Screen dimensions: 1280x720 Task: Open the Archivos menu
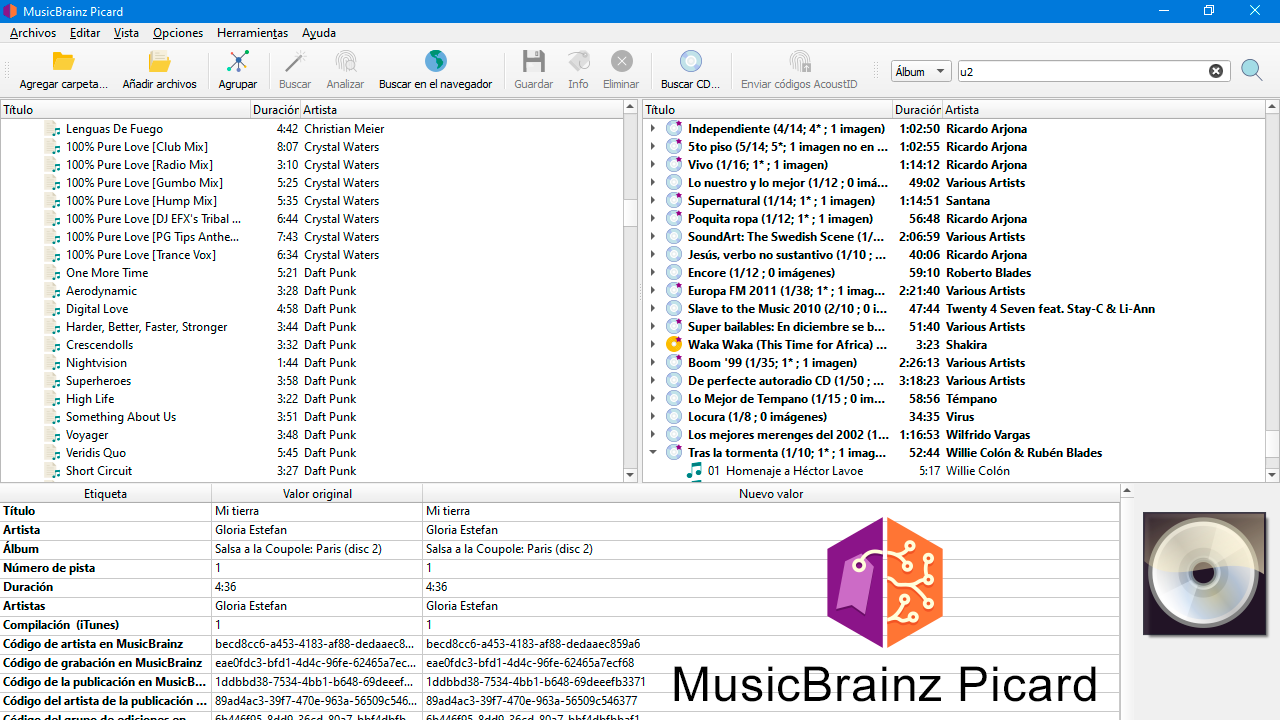(x=33, y=33)
